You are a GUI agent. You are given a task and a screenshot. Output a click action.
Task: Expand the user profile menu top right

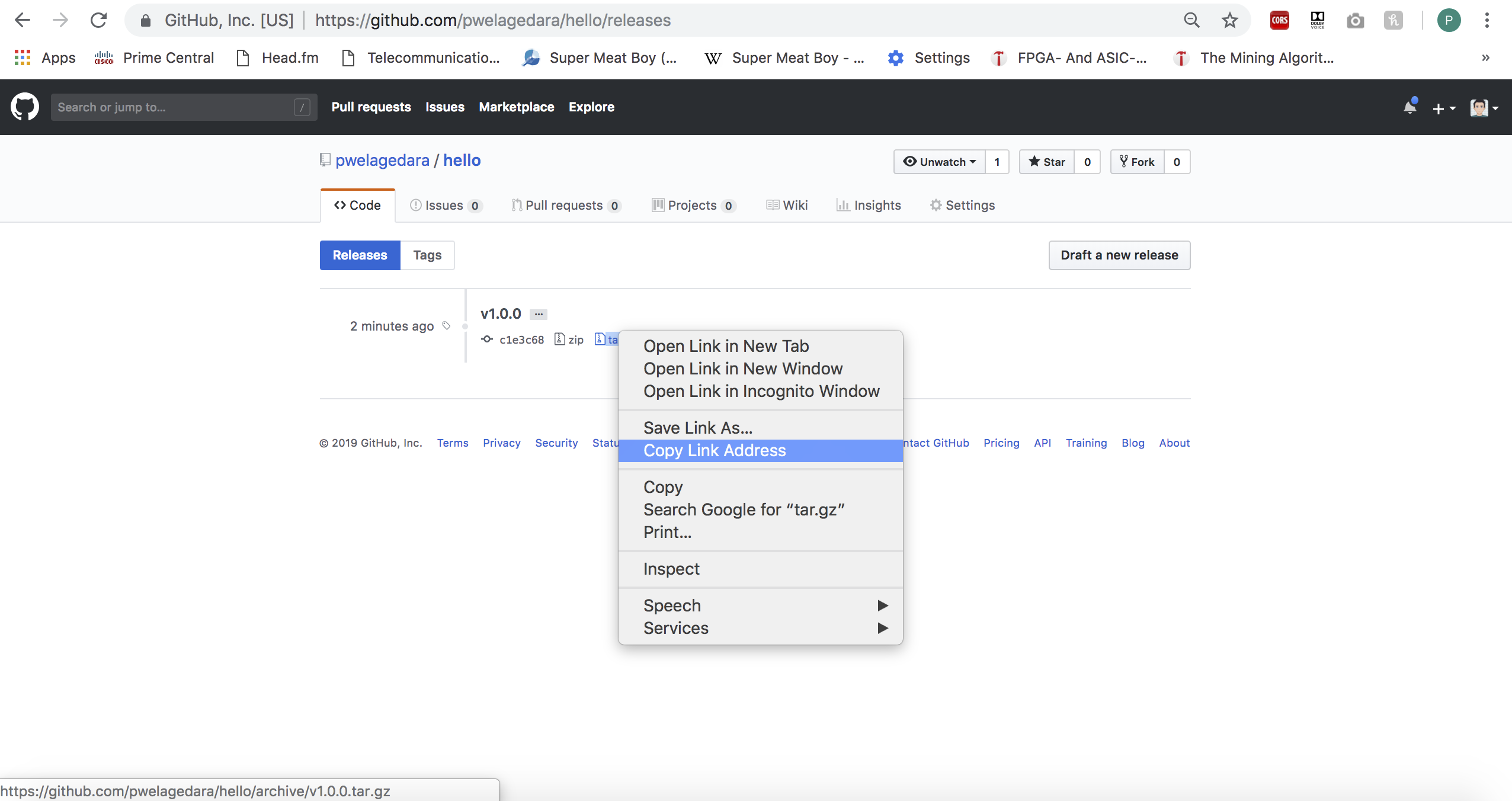(x=1484, y=107)
